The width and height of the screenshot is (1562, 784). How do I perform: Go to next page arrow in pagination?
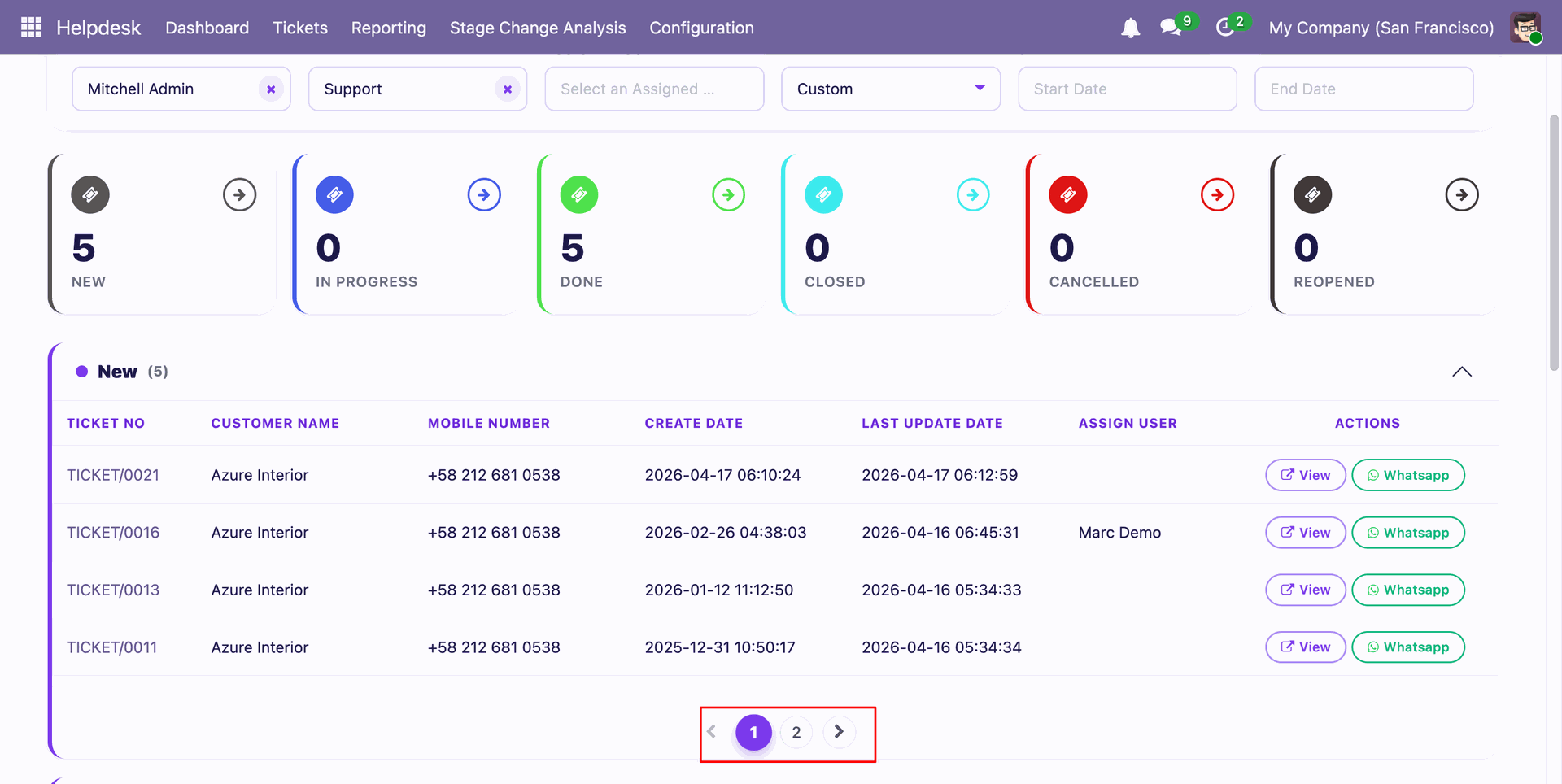tap(839, 732)
